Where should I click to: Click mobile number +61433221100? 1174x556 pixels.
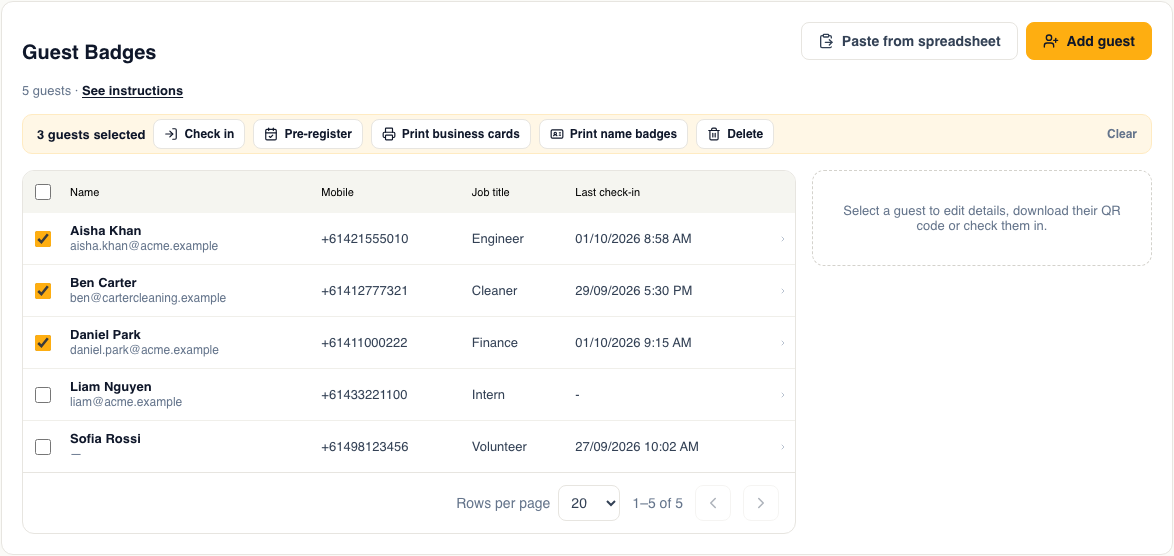[365, 394]
